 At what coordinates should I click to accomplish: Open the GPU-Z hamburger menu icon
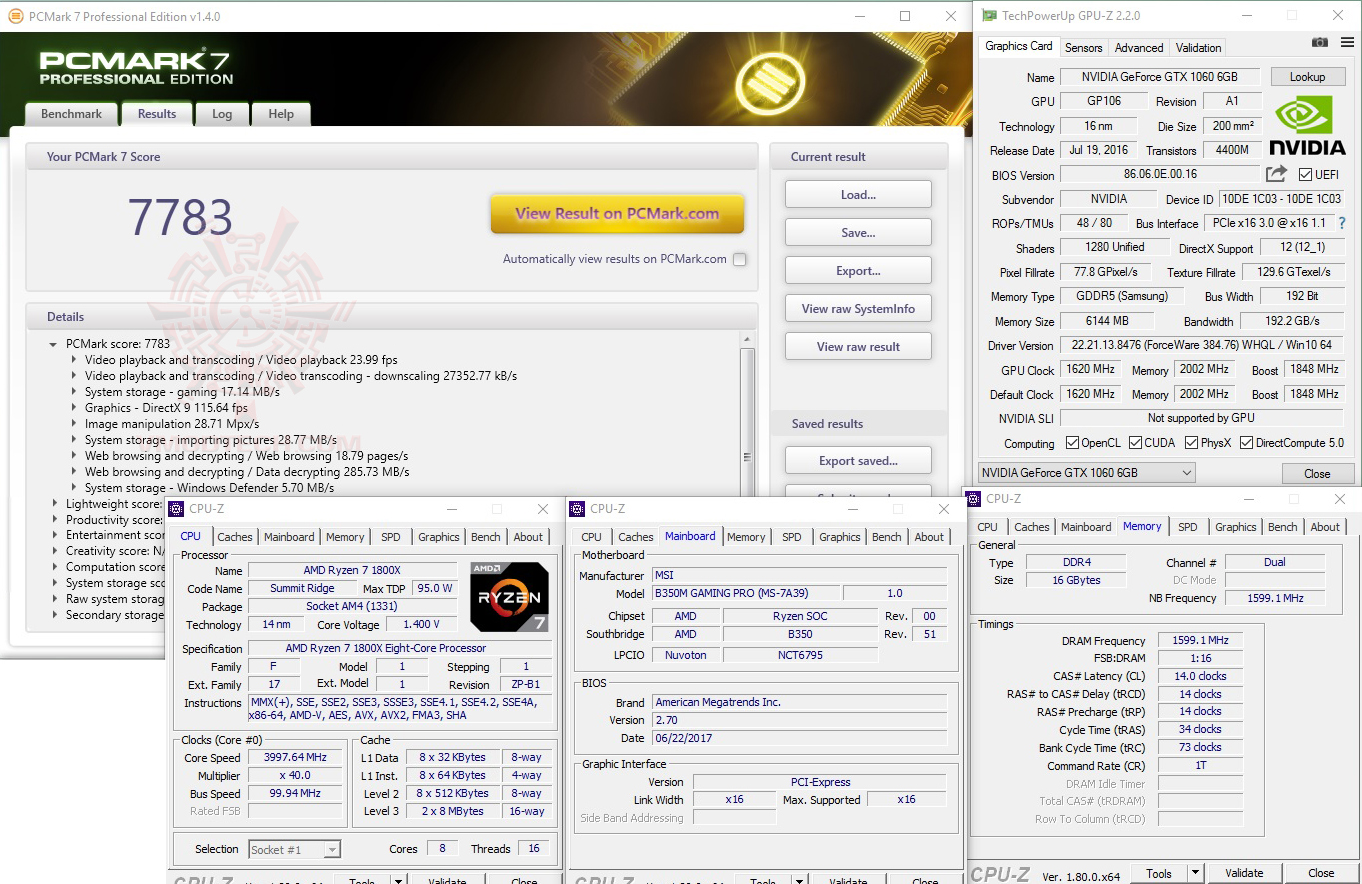1346,42
